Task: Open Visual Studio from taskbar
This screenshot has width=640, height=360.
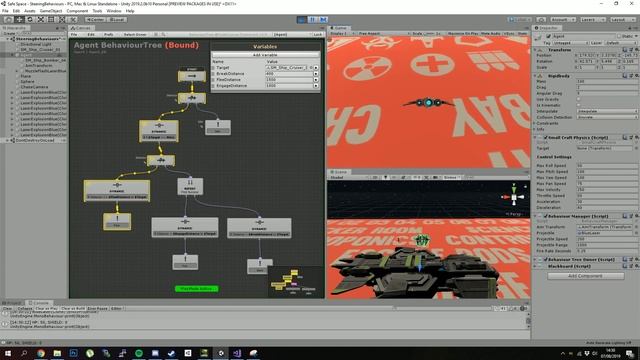Action: point(237,353)
